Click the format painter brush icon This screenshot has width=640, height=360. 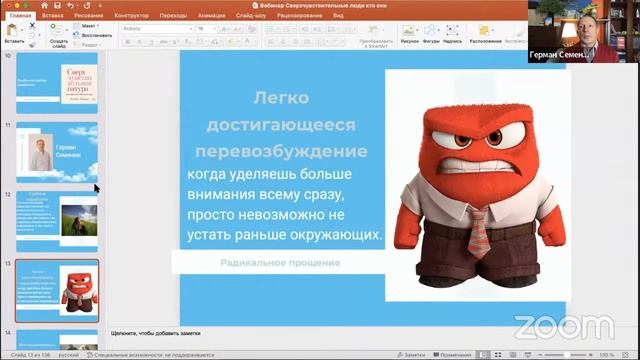[32, 44]
